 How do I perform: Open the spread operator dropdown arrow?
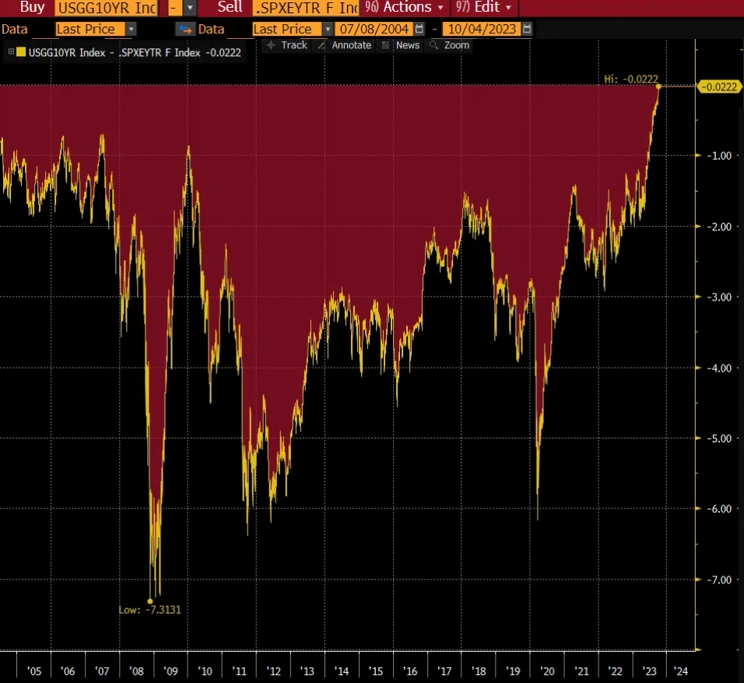click(190, 8)
